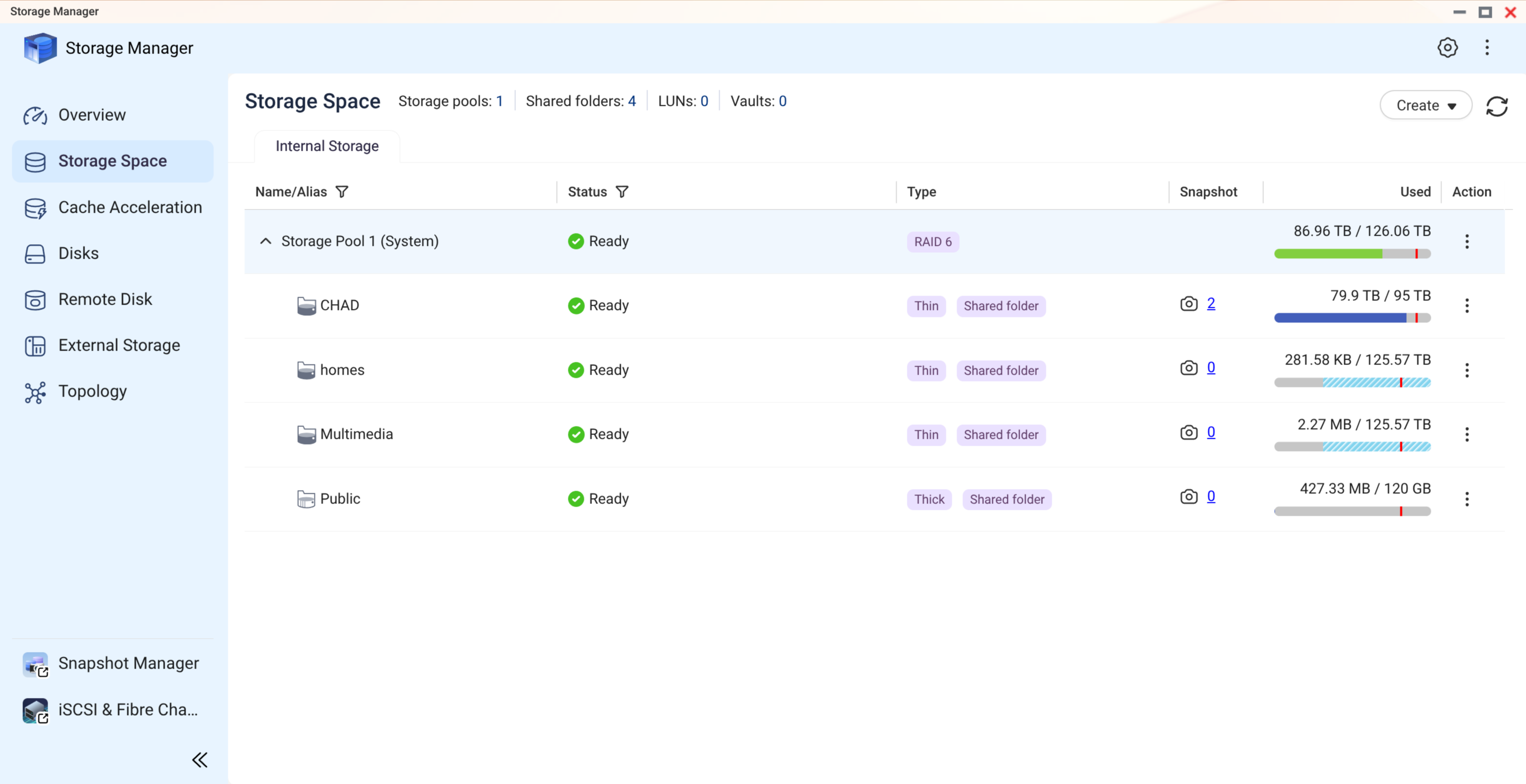Collapse Storage Pool 1 (System) row
Viewport: 1526px width, 784px height.
point(265,241)
